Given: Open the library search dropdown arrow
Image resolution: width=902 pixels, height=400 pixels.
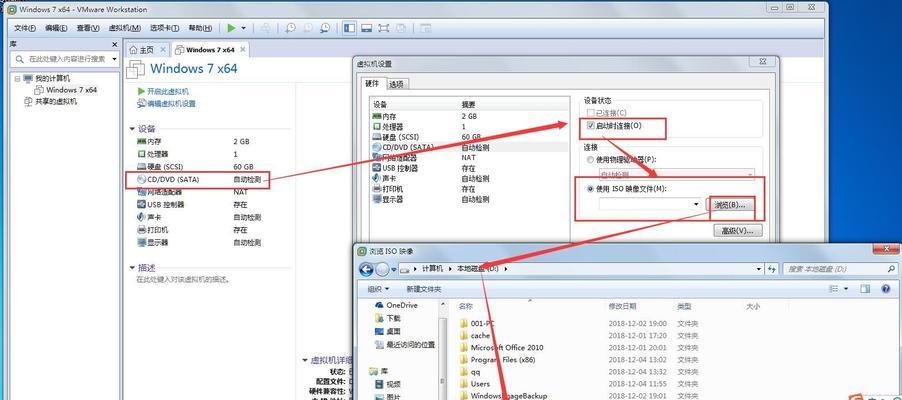Looking at the screenshot, I should click(x=114, y=59).
